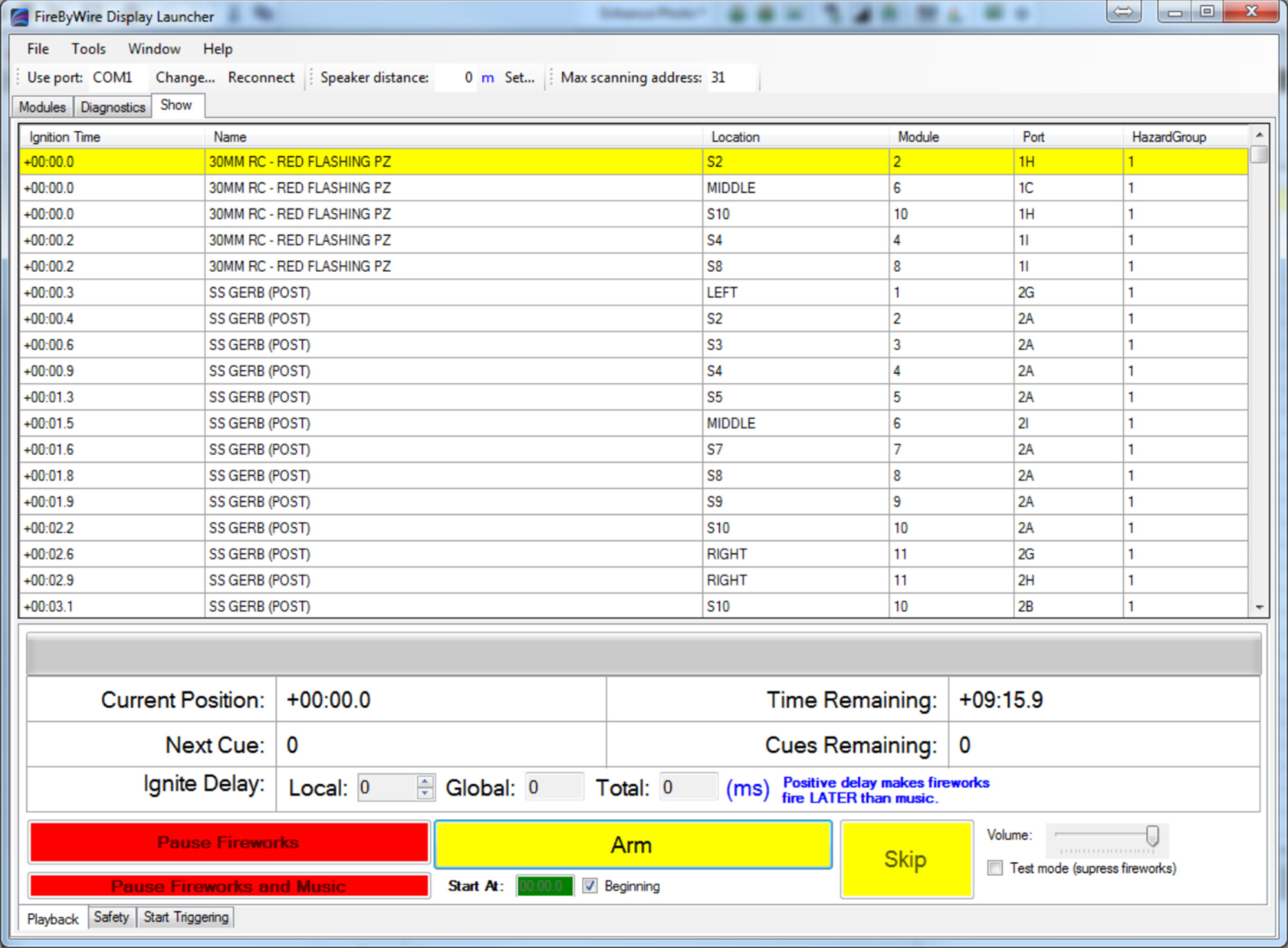Select the +00:02.6 RIGHT port 2G row

point(634,554)
